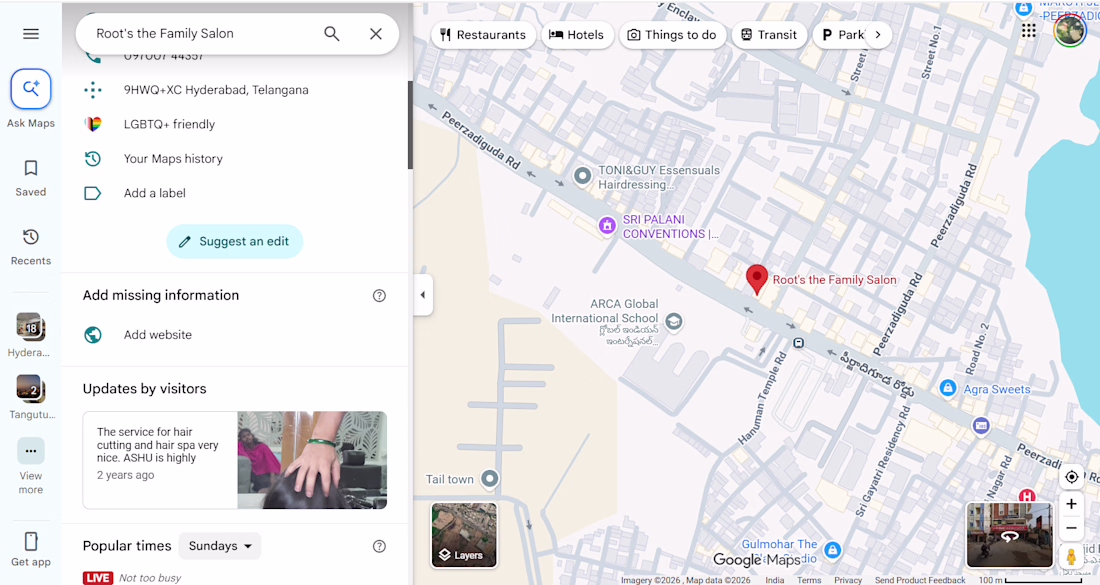Click Tail town marker

490,479
